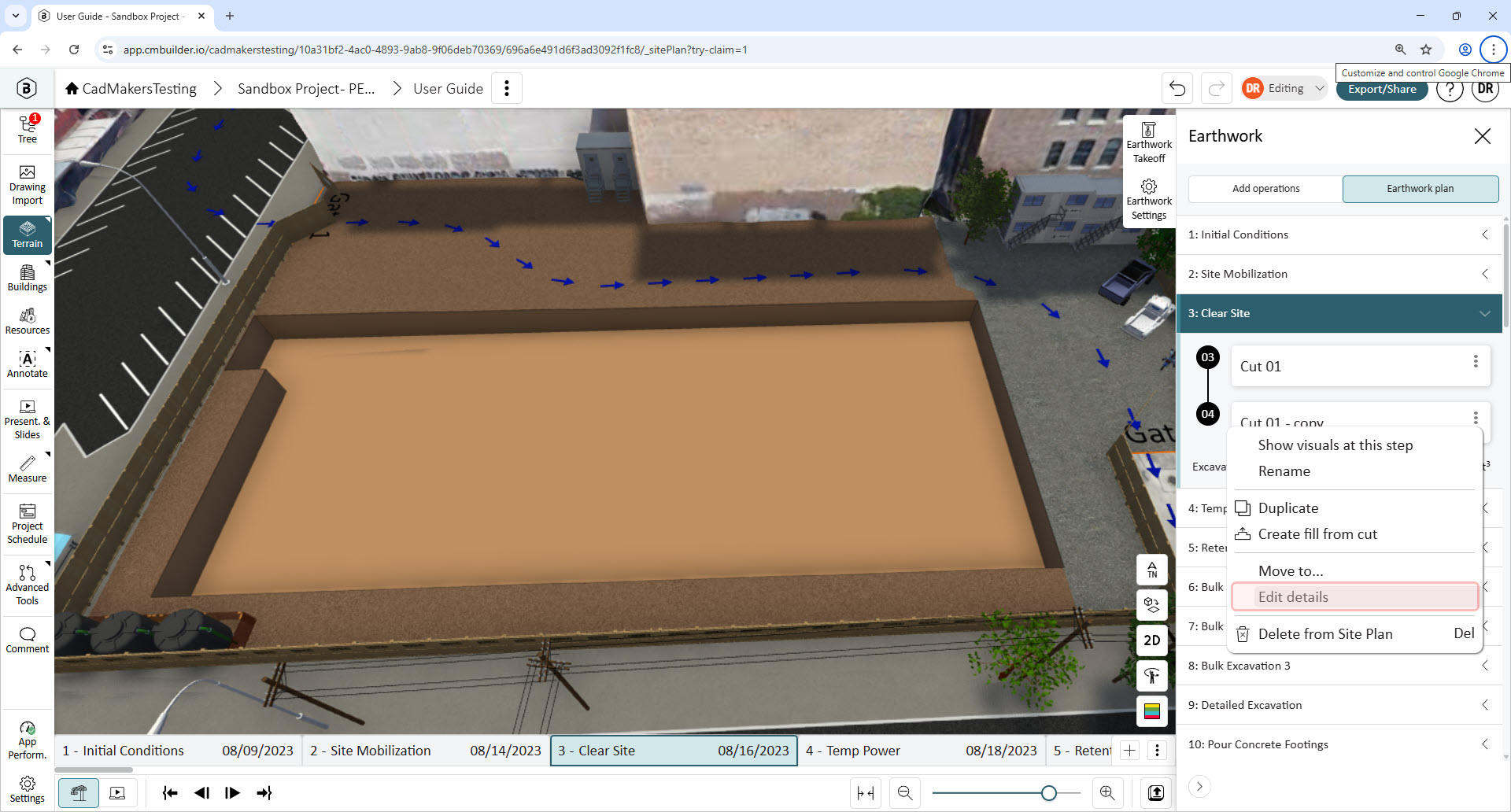Open the Measure tool
This screenshot has width=1511, height=812.
coord(28,469)
